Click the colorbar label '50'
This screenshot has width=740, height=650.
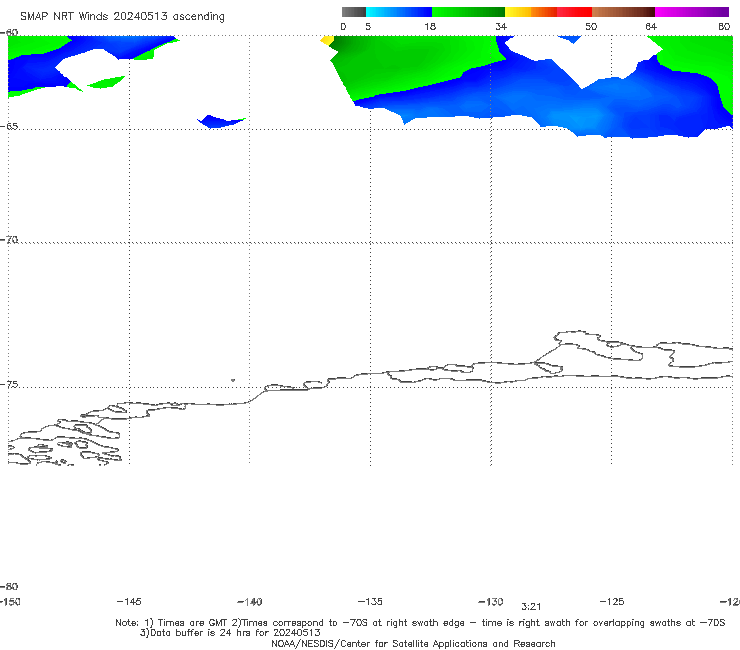pyautogui.click(x=591, y=27)
